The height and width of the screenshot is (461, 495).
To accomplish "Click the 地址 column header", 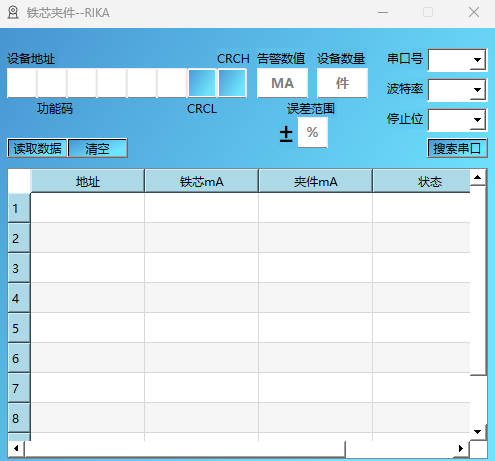I will coord(88,181).
